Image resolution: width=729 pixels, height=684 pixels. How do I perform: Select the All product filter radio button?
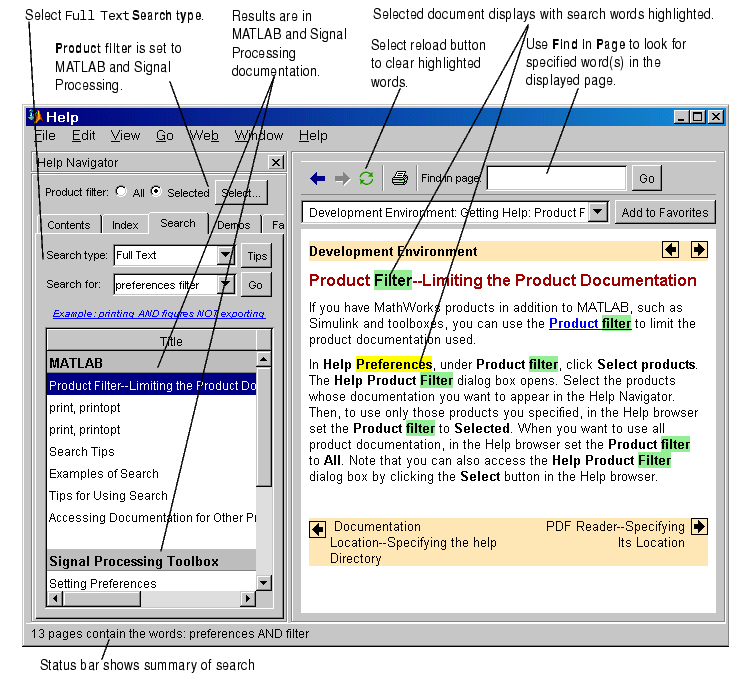pos(121,191)
